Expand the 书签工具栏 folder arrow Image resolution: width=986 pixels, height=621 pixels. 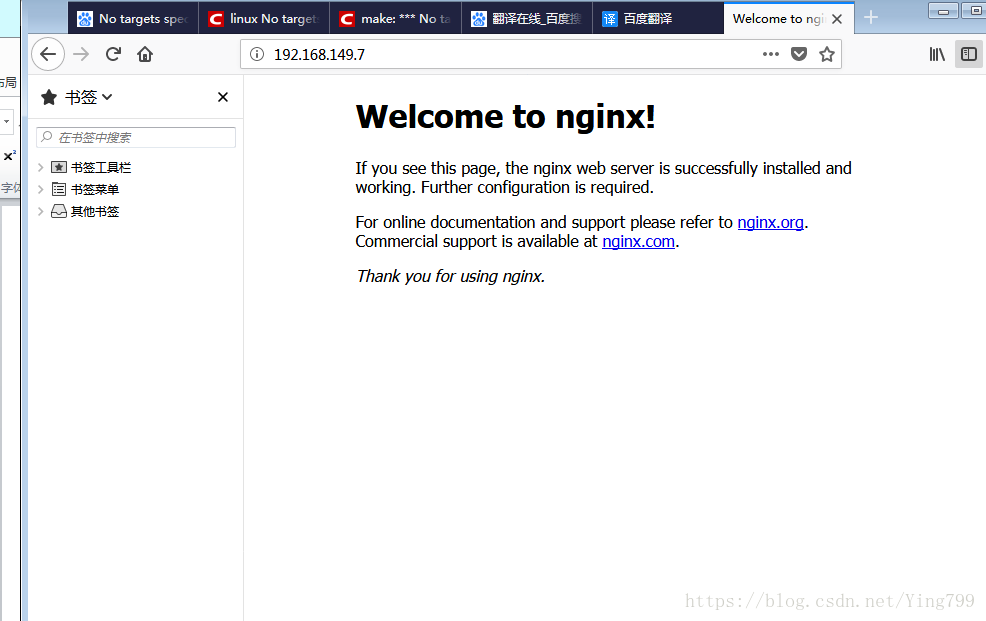40,167
